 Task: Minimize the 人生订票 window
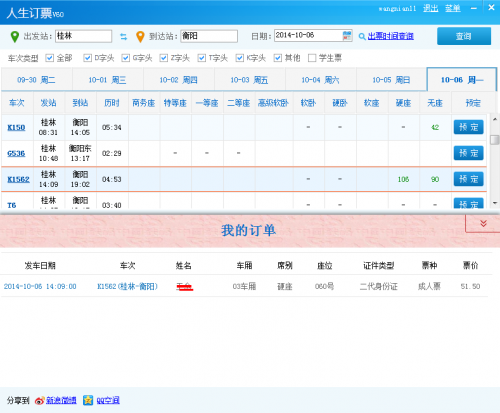(473, 8)
